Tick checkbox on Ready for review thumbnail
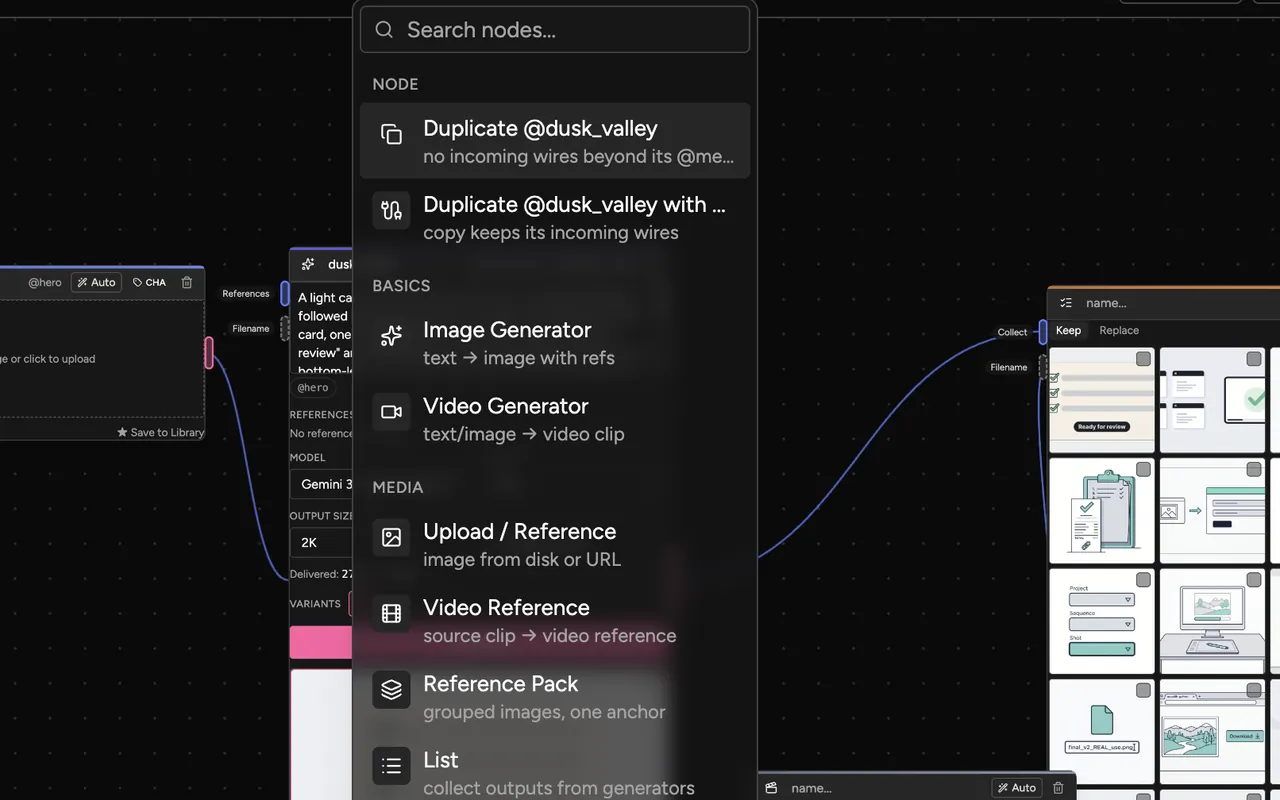 point(1143,359)
